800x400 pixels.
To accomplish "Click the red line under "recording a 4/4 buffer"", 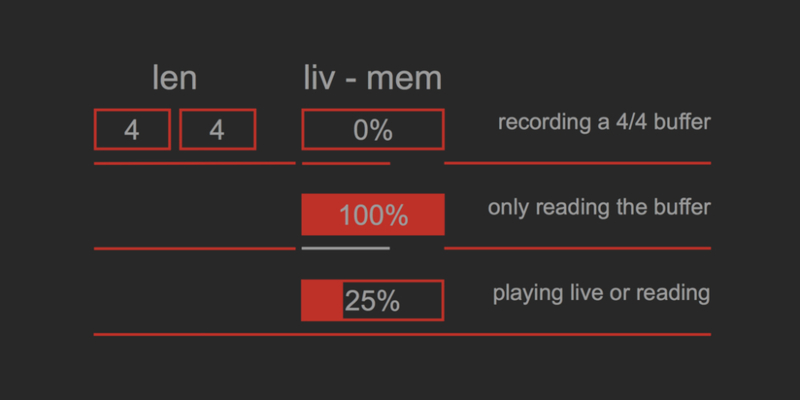I will pyautogui.click(x=577, y=162).
